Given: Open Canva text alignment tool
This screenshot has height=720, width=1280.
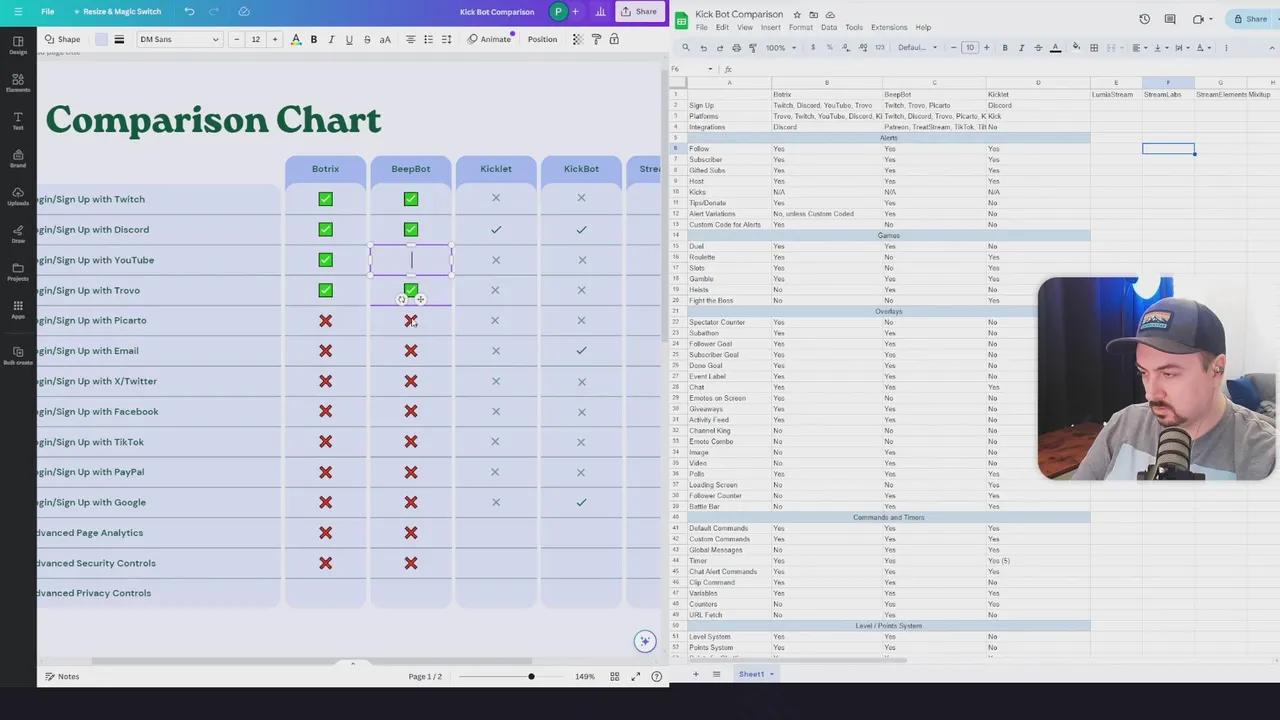Looking at the screenshot, I should pyautogui.click(x=410, y=39).
